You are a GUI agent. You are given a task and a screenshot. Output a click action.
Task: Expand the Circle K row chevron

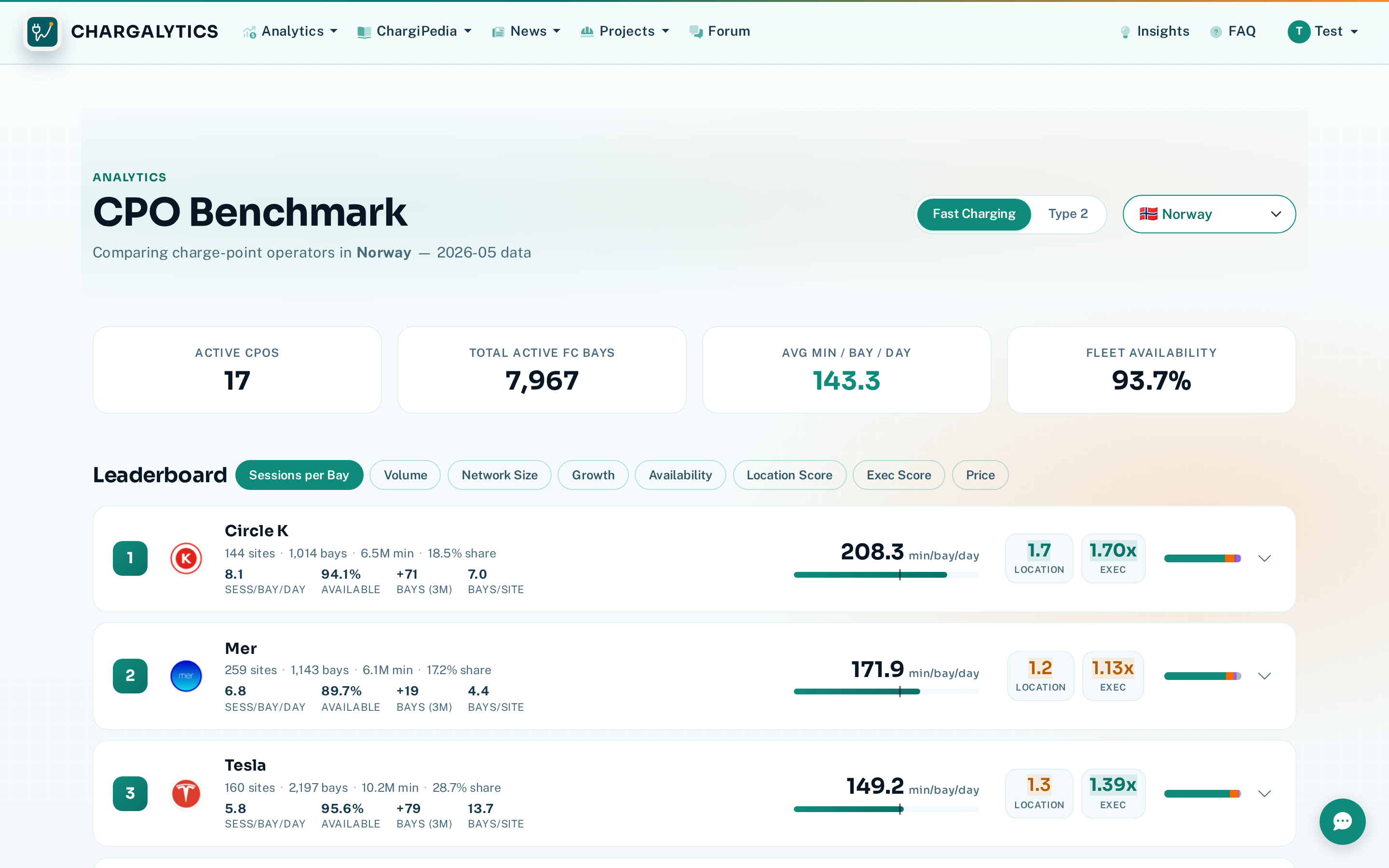(1265, 558)
